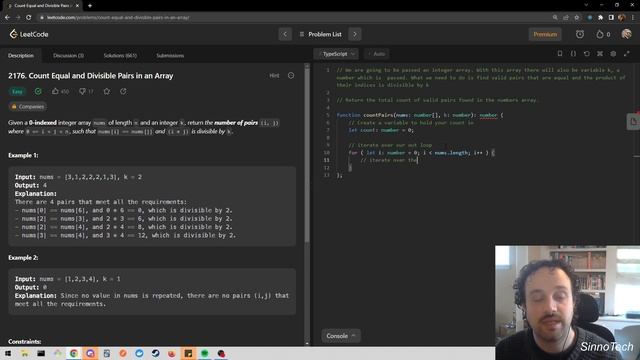Switch to the Description tab
This screenshot has height=360, width=640.
21,56
